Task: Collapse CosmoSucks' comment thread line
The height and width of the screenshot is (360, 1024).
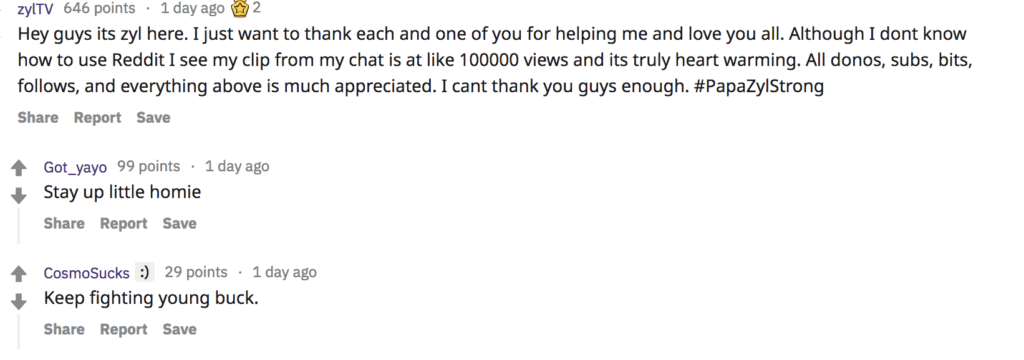Action: [x=18, y=332]
